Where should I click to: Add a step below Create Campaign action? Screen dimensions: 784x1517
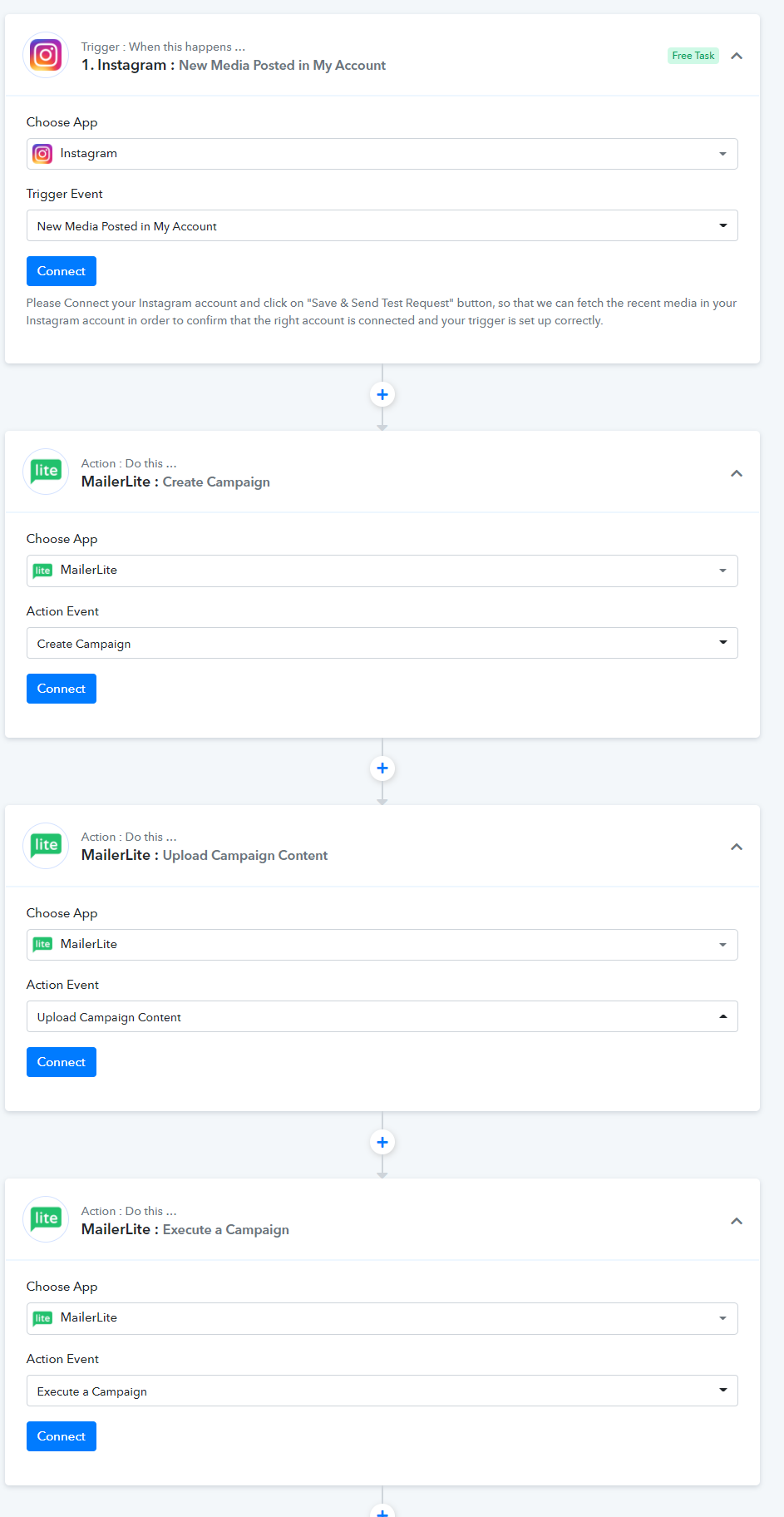tap(382, 768)
